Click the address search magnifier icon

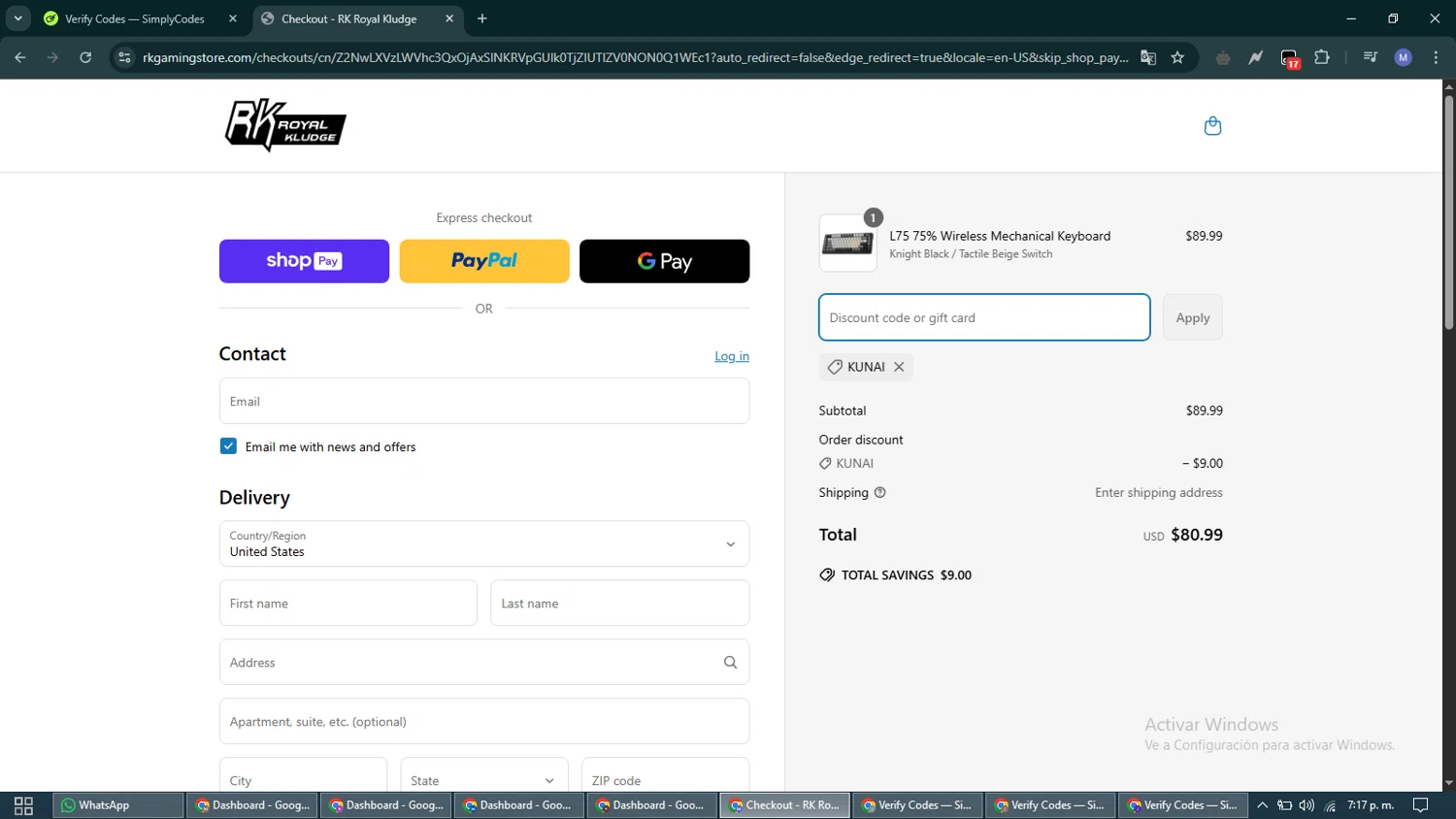click(x=730, y=663)
